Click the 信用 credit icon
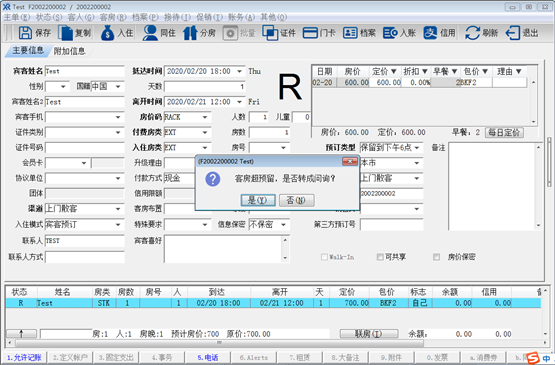 pos(430,33)
